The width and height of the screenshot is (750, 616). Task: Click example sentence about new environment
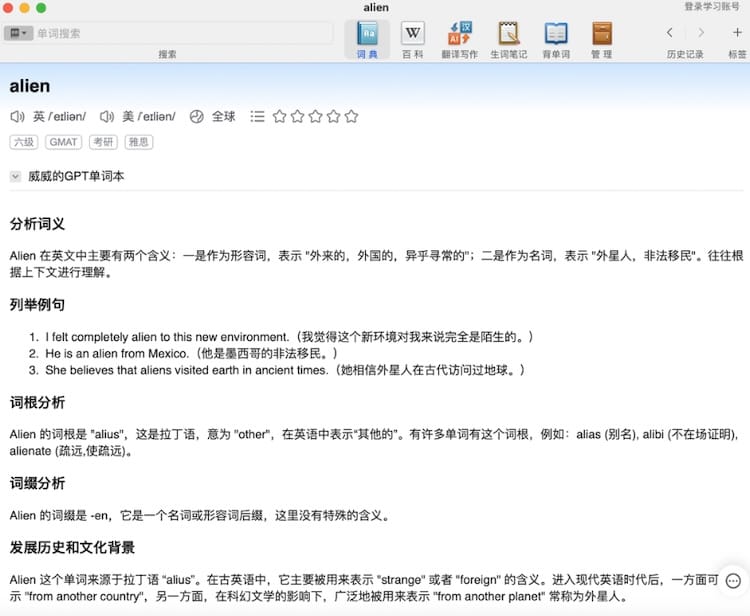coord(289,337)
